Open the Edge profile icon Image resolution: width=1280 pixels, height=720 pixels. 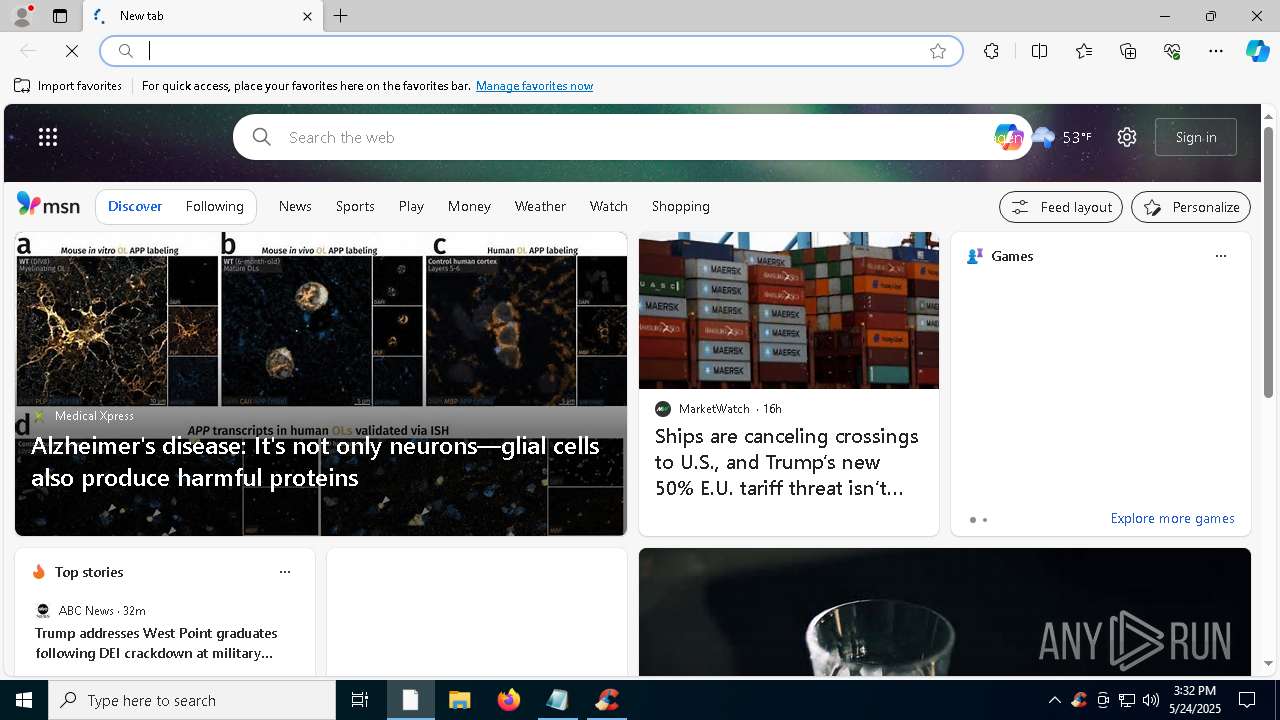tap(21, 16)
